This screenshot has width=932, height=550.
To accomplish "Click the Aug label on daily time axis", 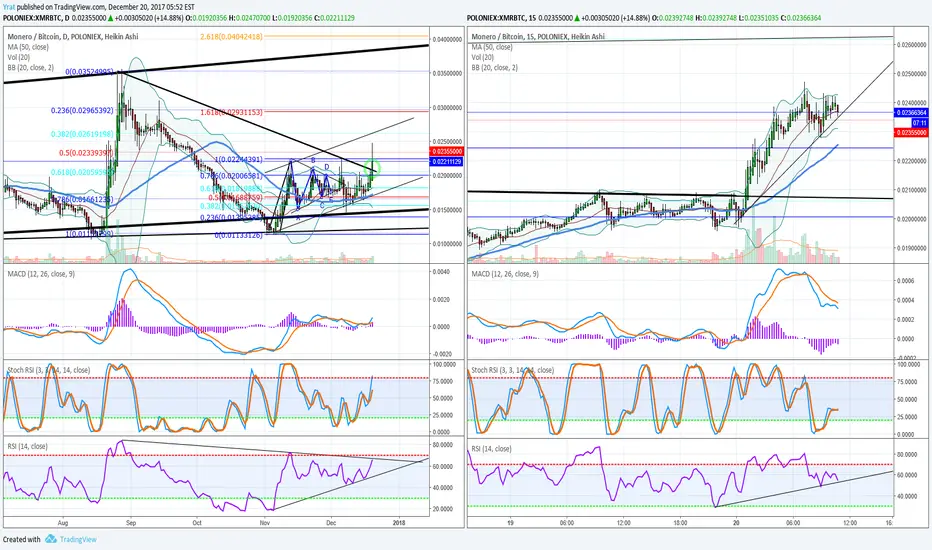I will click(63, 523).
